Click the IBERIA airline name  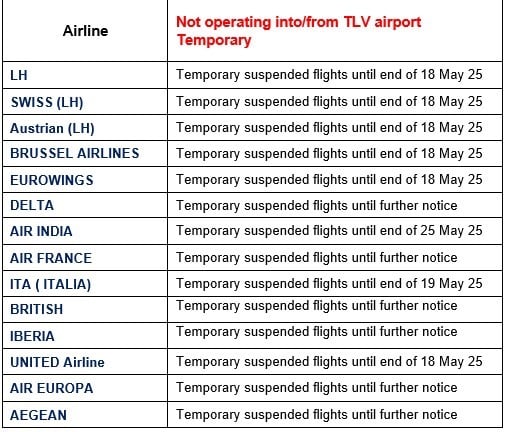[32, 336]
